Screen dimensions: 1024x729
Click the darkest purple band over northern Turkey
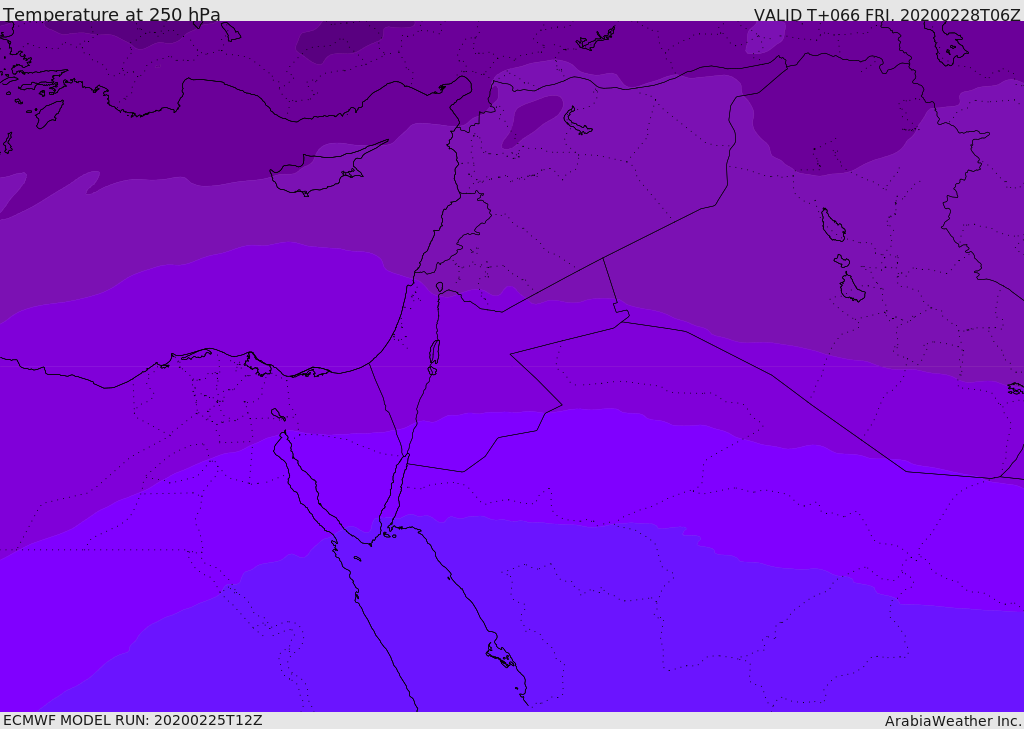(340, 42)
